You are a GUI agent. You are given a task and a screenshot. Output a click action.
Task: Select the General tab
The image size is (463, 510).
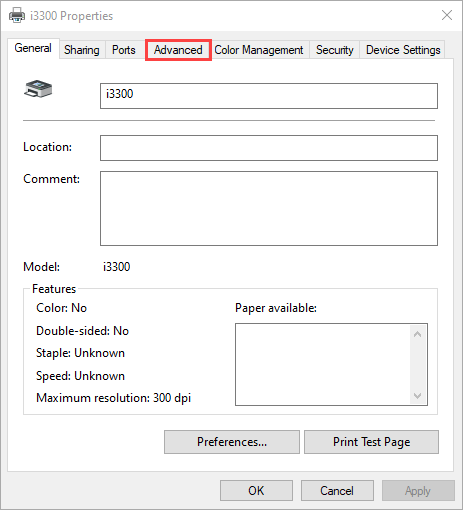click(33, 48)
